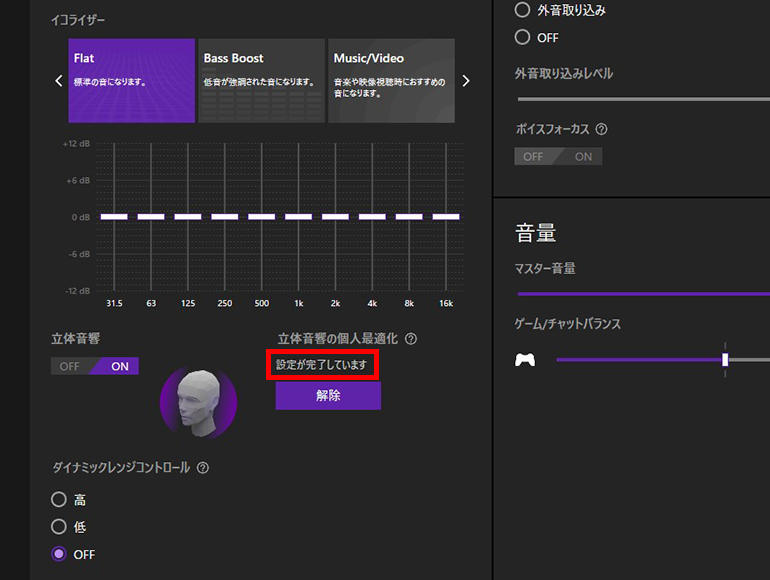Viewport: 770px width, 580px height.
Task: Select 高 dynamic range option
Action: click(59, 500)
